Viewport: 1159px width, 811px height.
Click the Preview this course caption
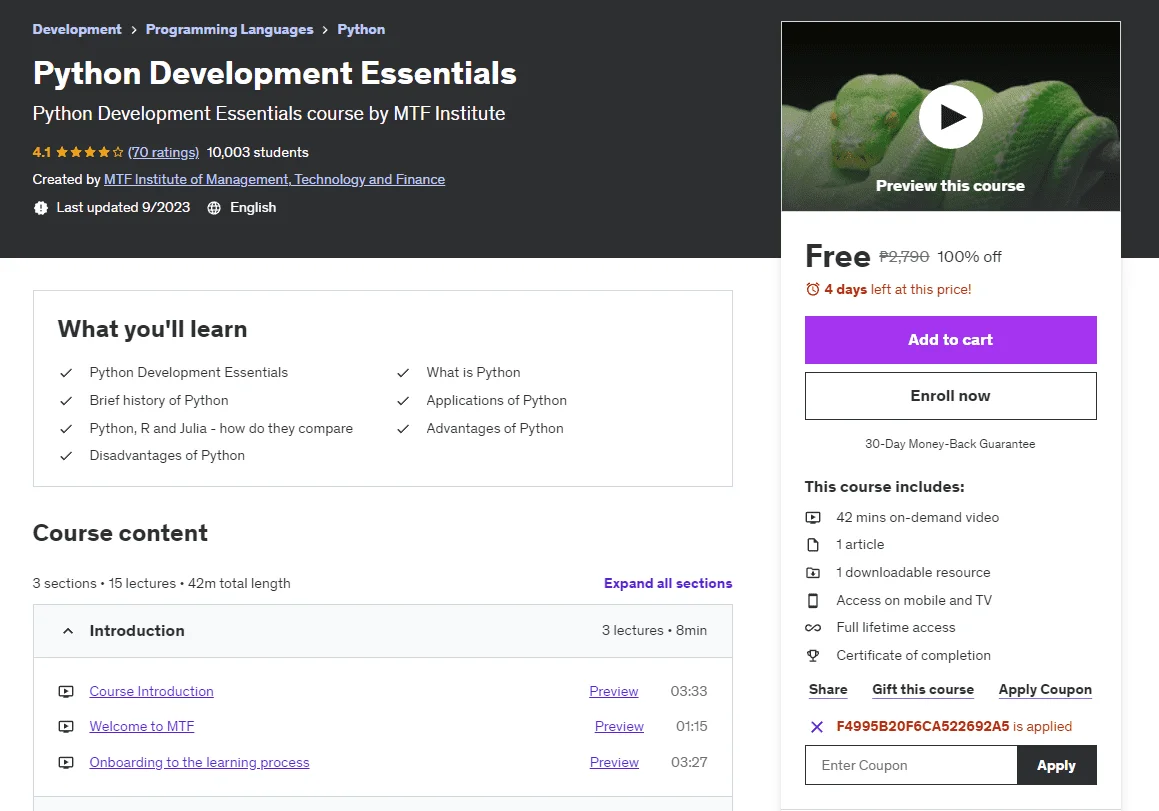click(951, 186)
